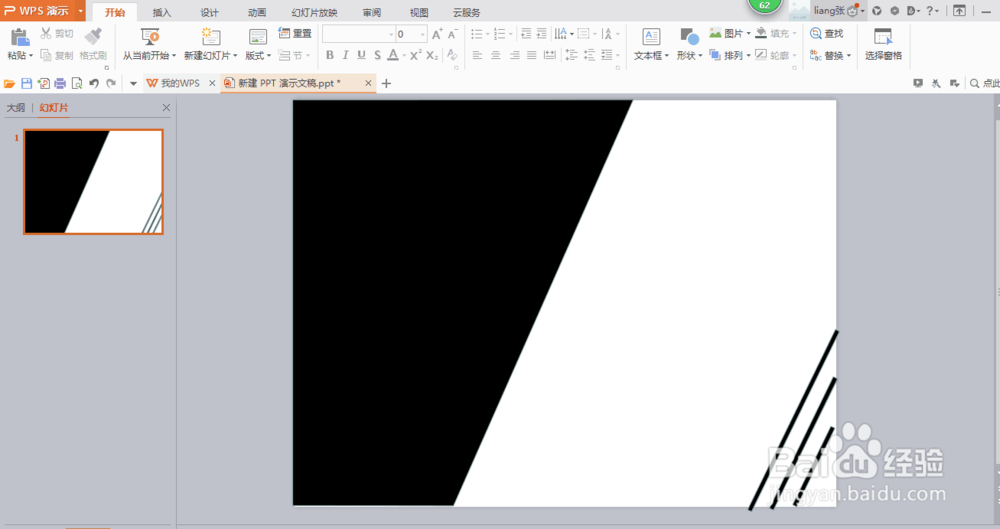Center align the text
The image size is (1000, 529).
[x=496, y=56]
